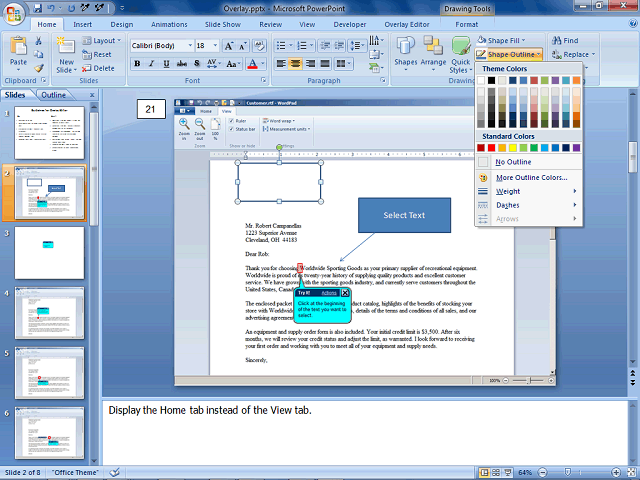Pick the yellow standard color swatch
640x480 pixels.
click(x=513, y=148)
